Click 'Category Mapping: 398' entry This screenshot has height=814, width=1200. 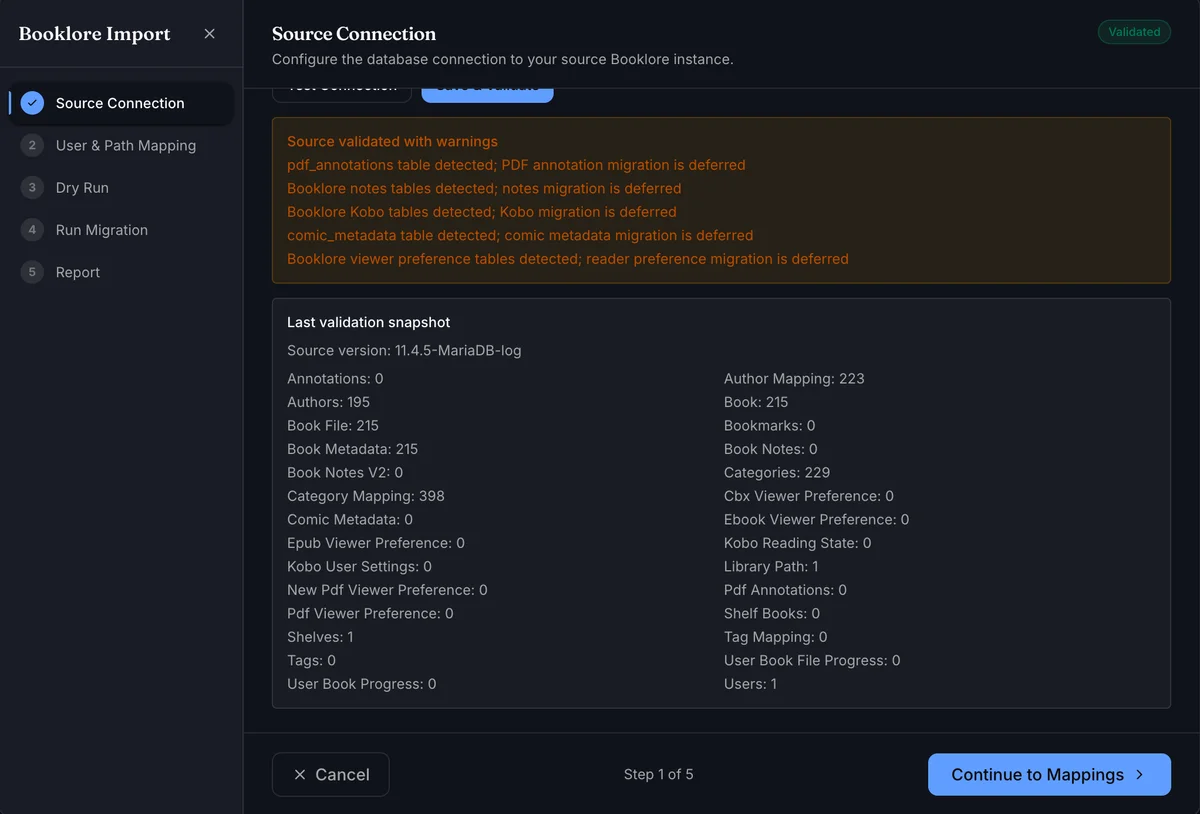[366, 496]
